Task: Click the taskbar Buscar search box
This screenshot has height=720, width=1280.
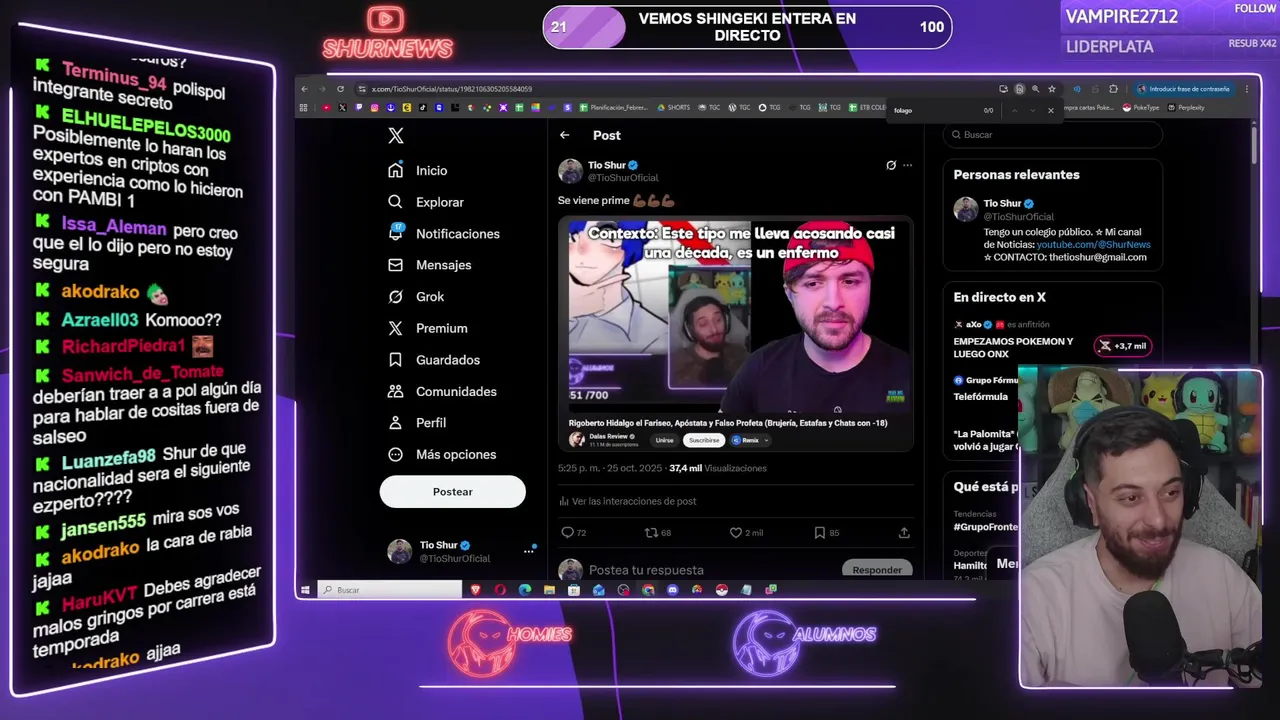Action: click(390, 590)
